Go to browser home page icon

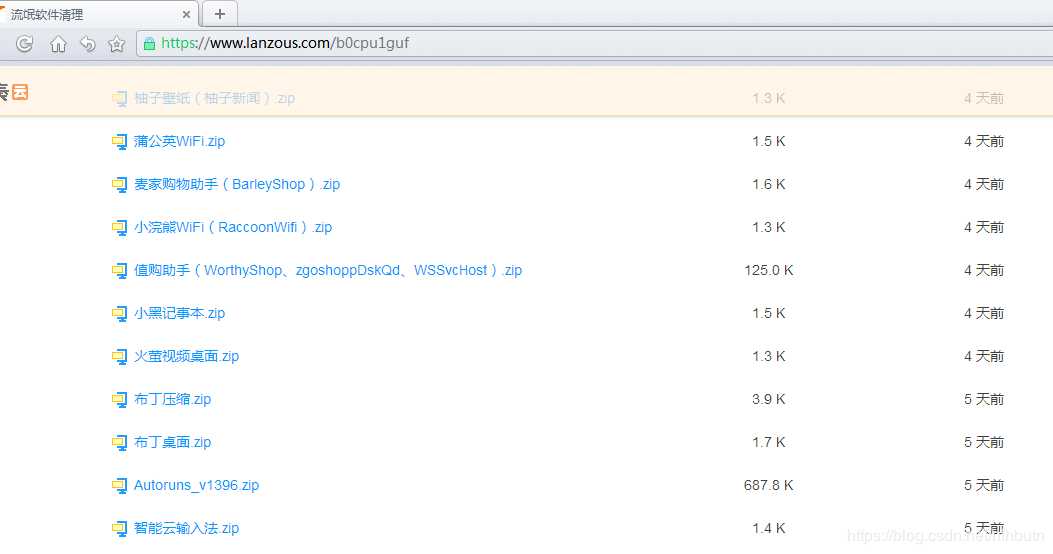[x=58, y=44]
